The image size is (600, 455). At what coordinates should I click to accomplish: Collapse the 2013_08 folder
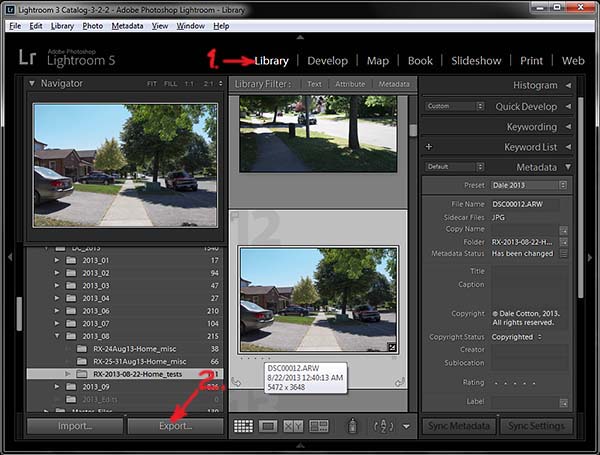[57, 336]
